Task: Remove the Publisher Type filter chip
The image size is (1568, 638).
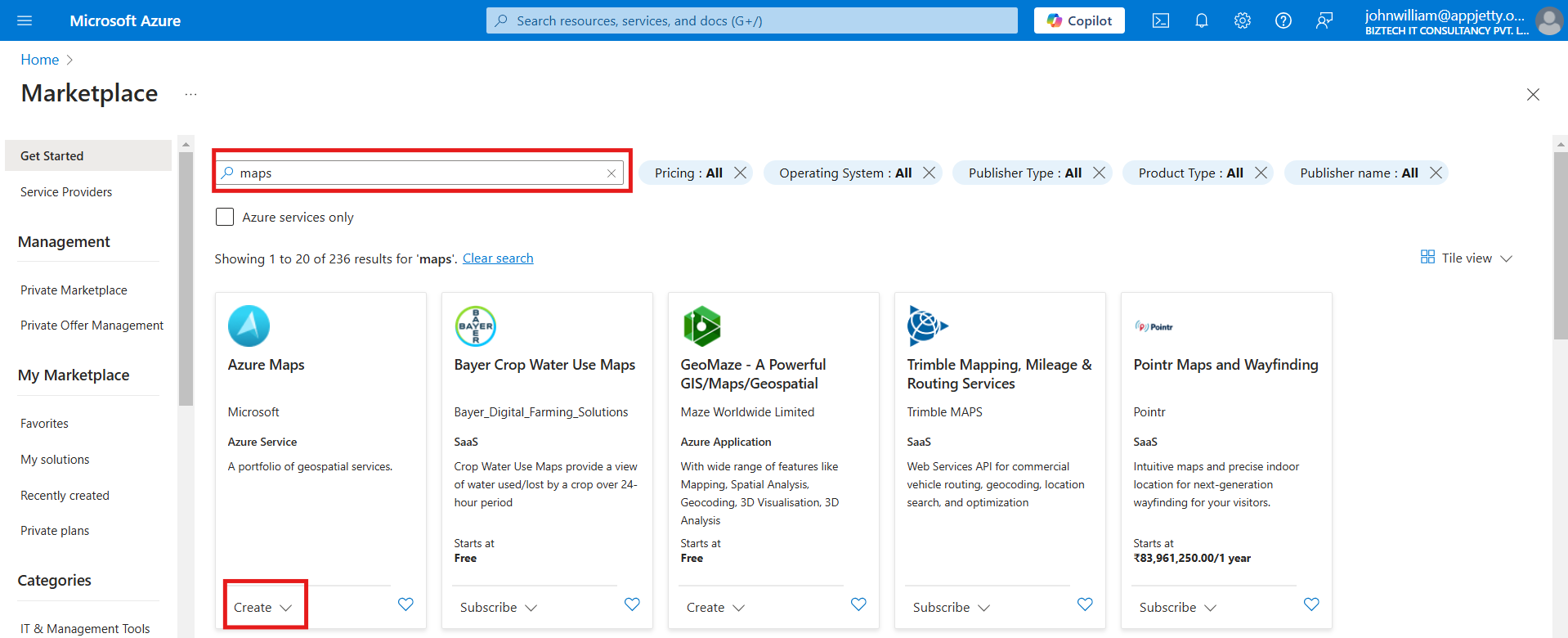Action: pos(1099,173)
